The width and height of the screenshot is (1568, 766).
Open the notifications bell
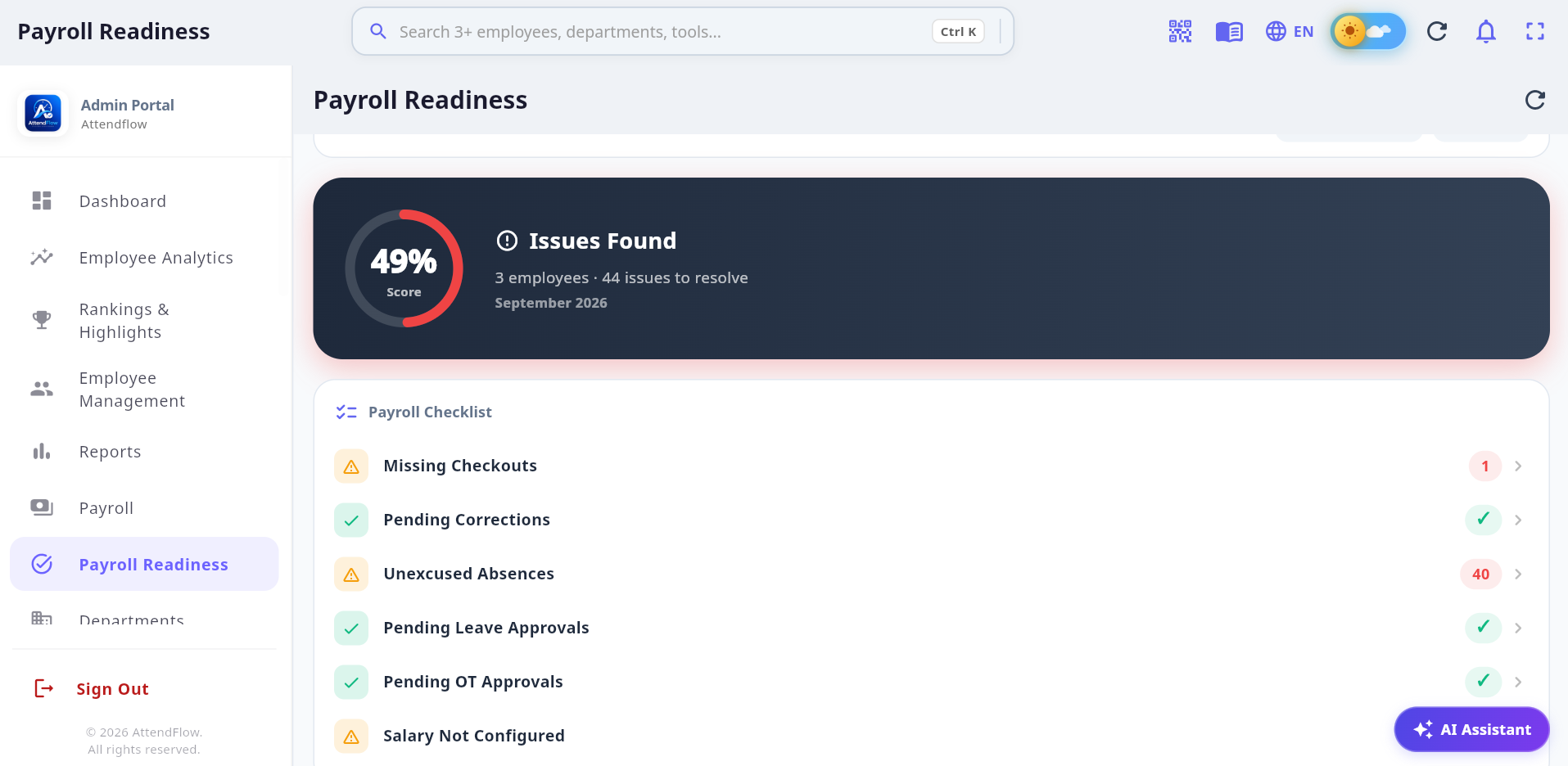click(x=1486, y=31)
